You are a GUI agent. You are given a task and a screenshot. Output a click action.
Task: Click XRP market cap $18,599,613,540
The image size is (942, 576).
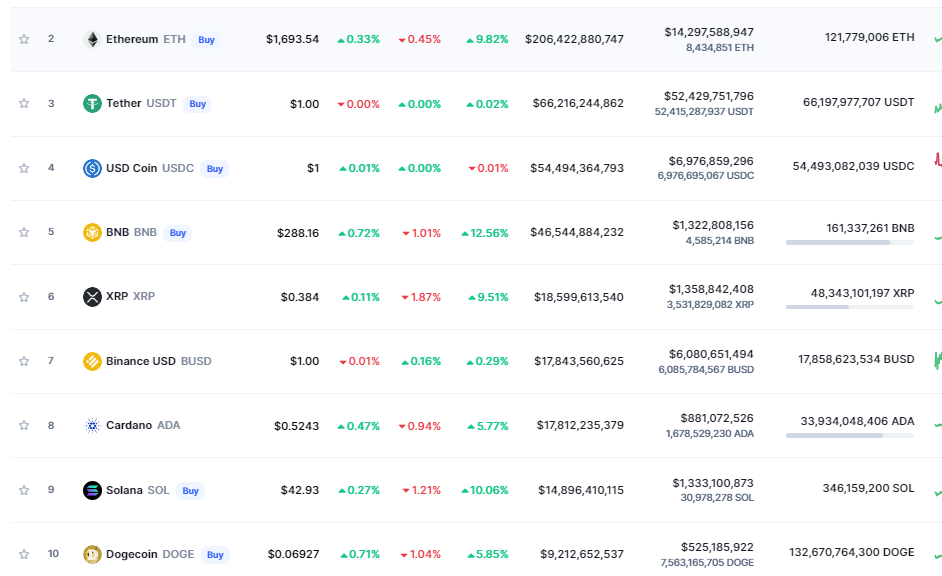point(579,297)
